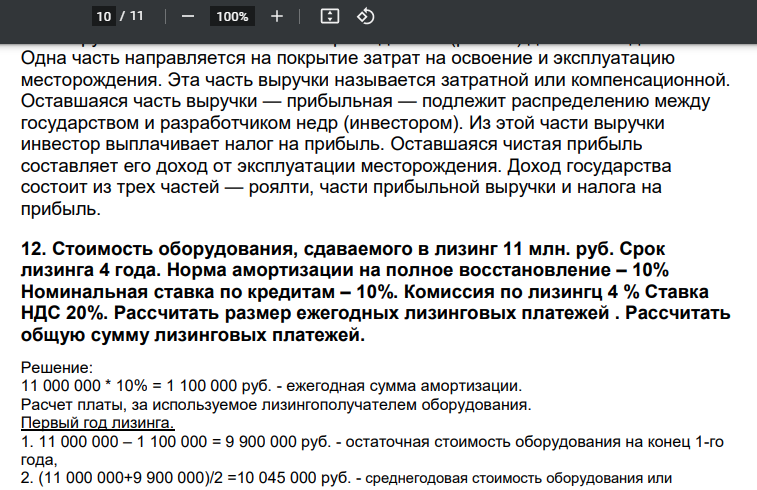
Task: Click the bold "общую сумму лизинговых платежей." line
Action: [193, 335]
